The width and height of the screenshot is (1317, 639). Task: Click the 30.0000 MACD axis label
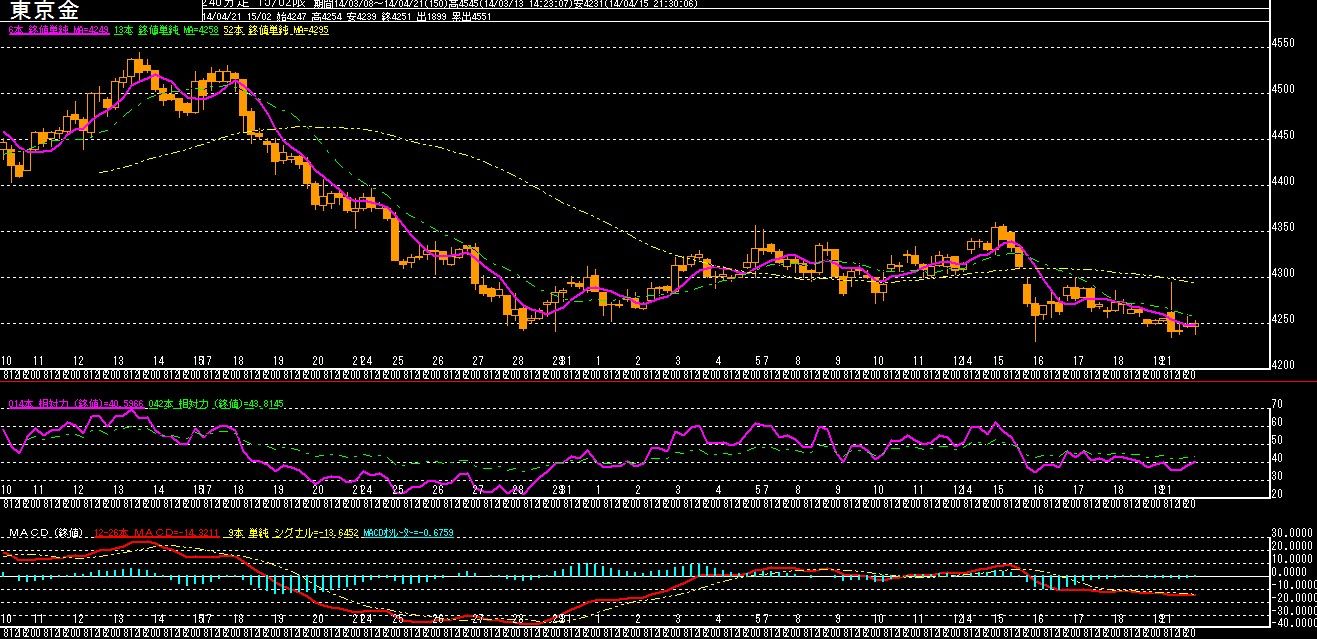pos(1290,534)
